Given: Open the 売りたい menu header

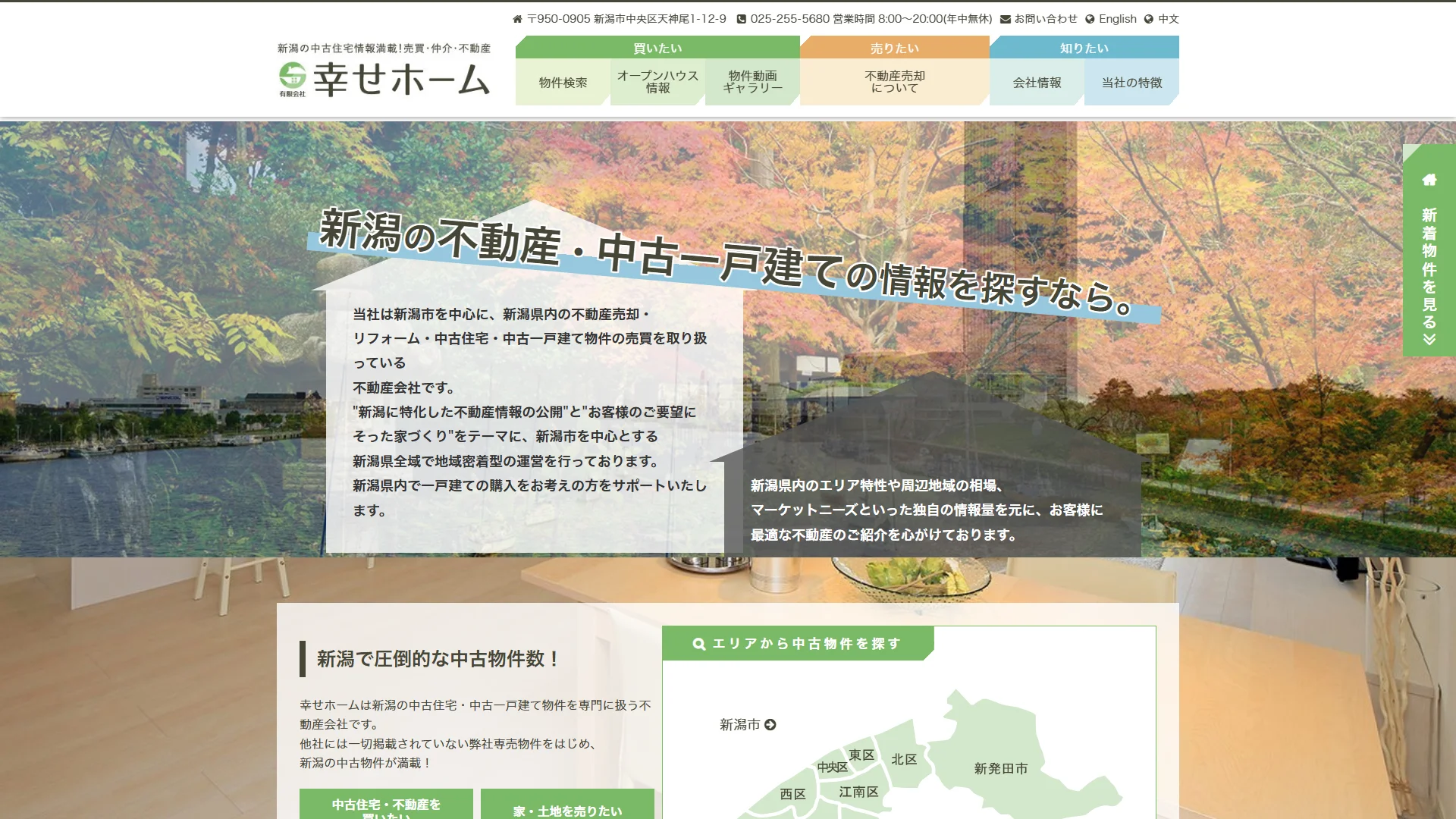Looking at the screenshot, I should 895,48.
